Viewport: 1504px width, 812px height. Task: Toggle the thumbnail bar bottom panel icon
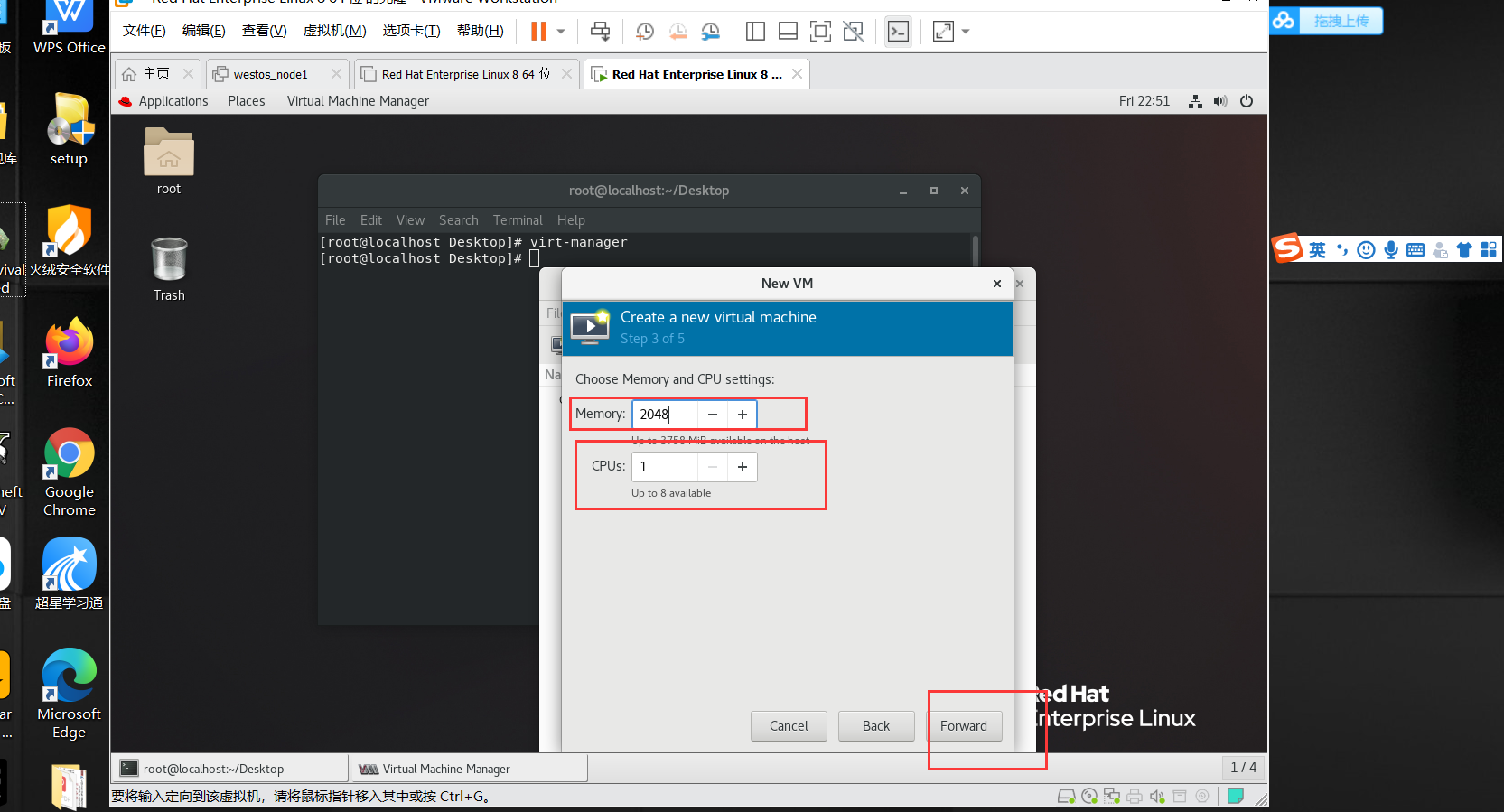(x=788, y=32)
